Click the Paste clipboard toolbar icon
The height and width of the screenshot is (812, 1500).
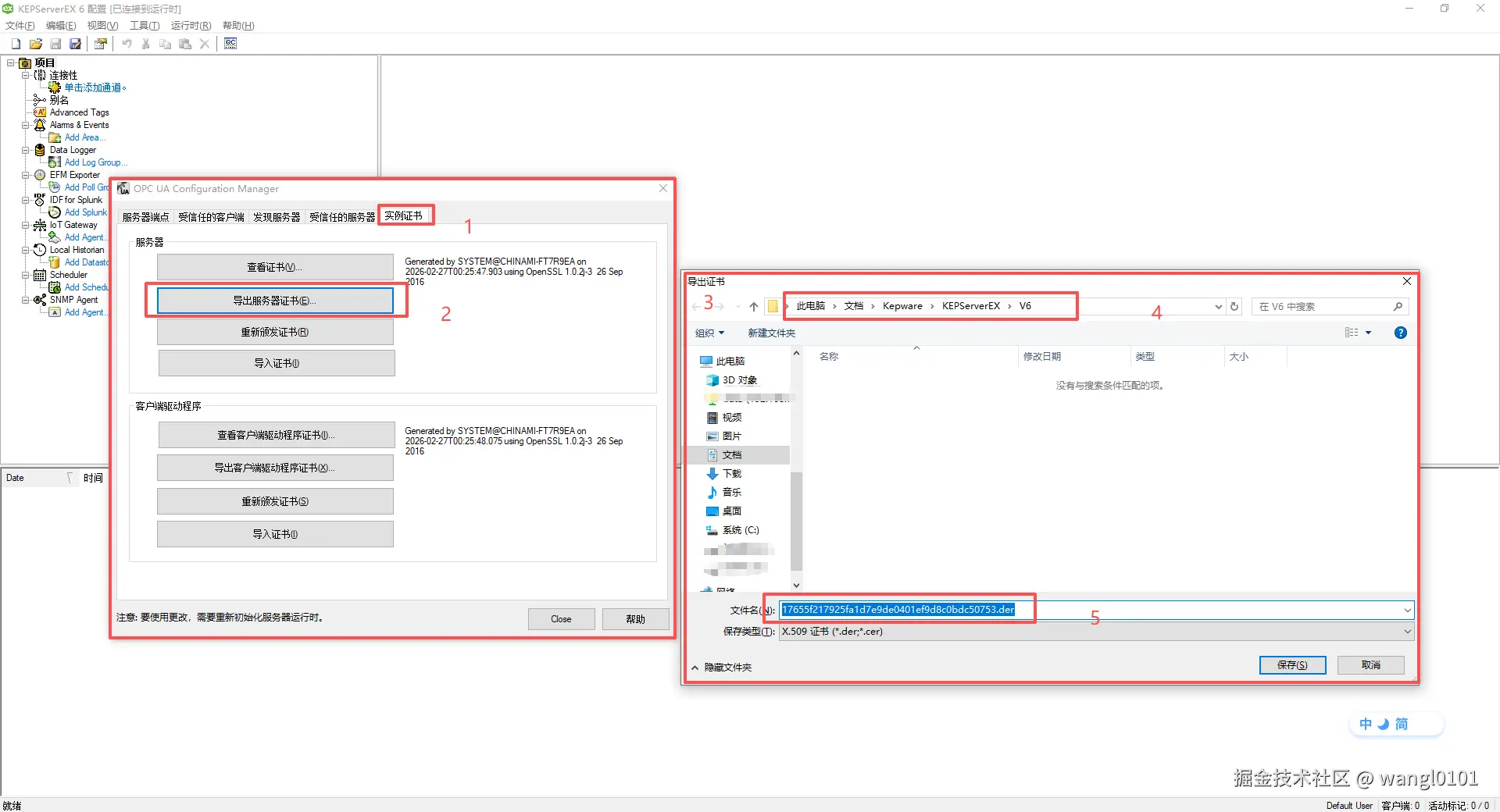pyautogui.click(x=185, y=44)
